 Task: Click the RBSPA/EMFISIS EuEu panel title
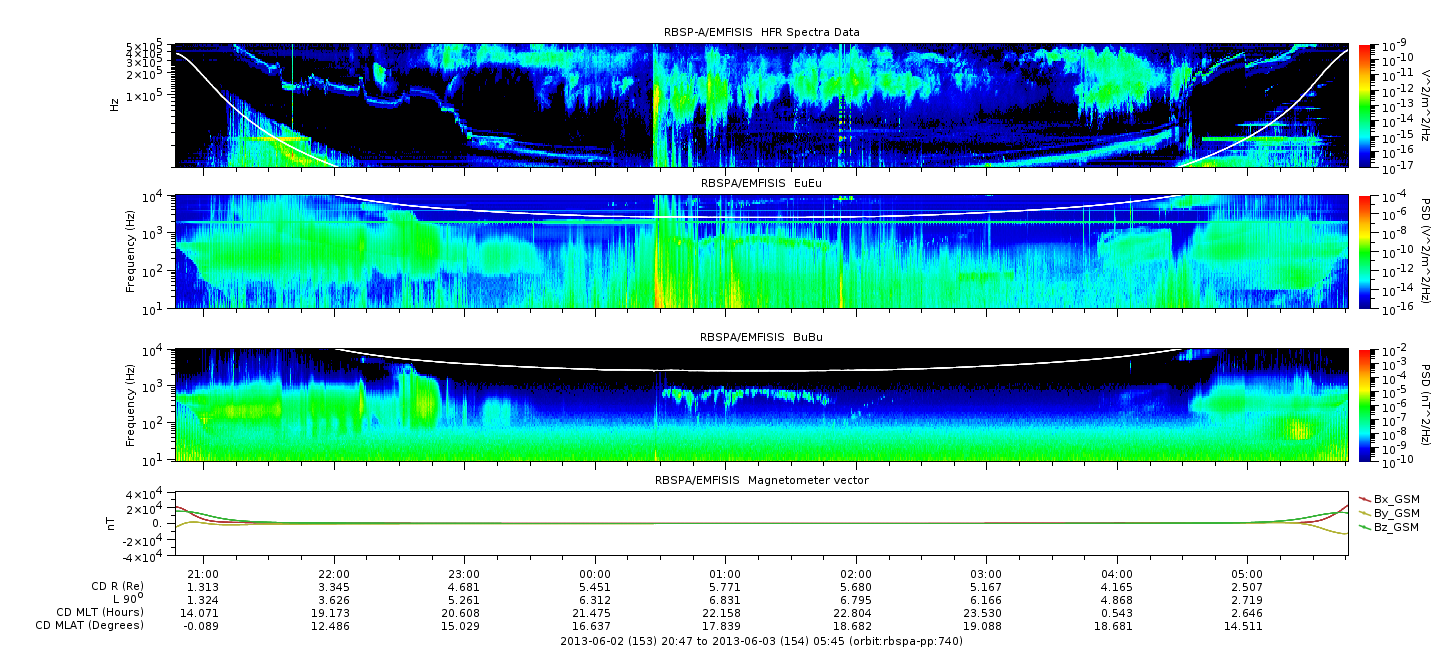coord(761,184)
